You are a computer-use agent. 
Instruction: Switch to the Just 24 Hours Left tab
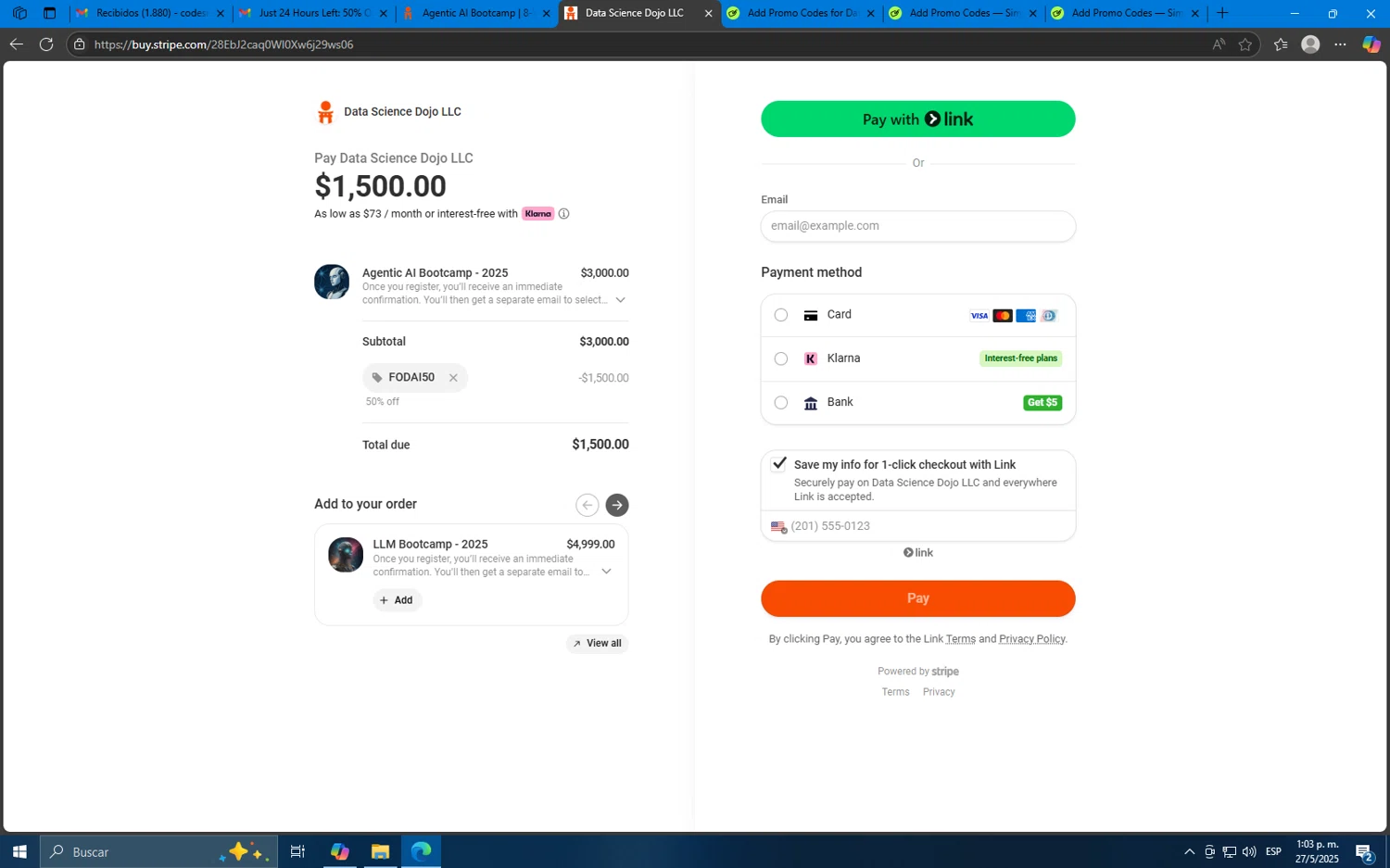312,14
